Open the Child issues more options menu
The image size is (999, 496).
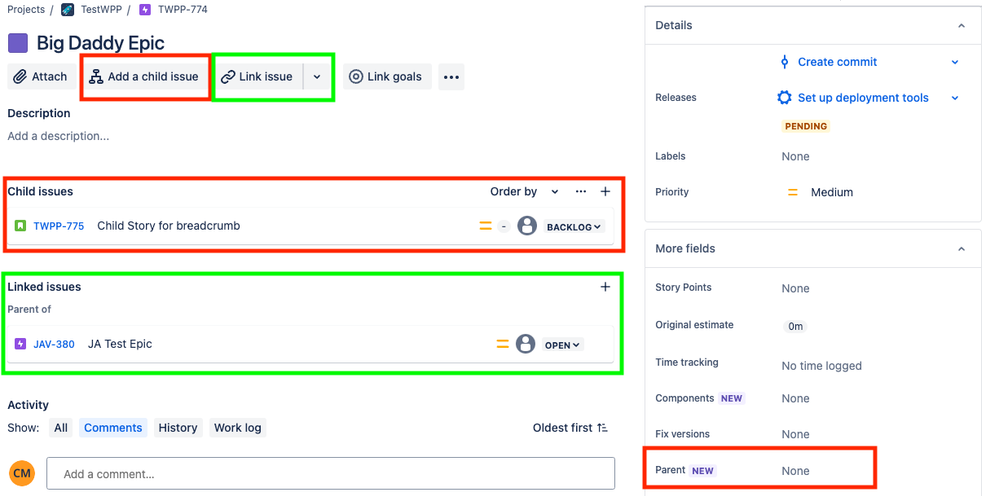[x=580, y=192]
